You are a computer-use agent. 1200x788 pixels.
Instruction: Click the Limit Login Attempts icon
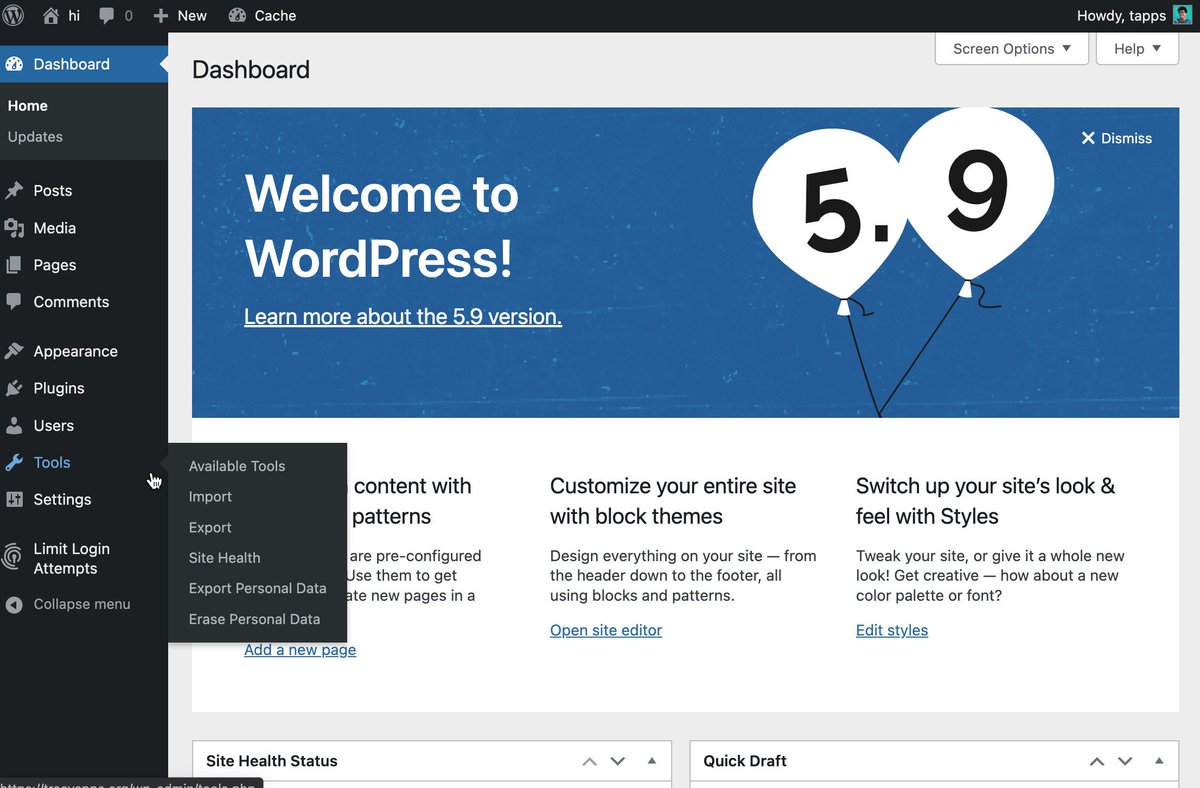[x=14, y=558]
